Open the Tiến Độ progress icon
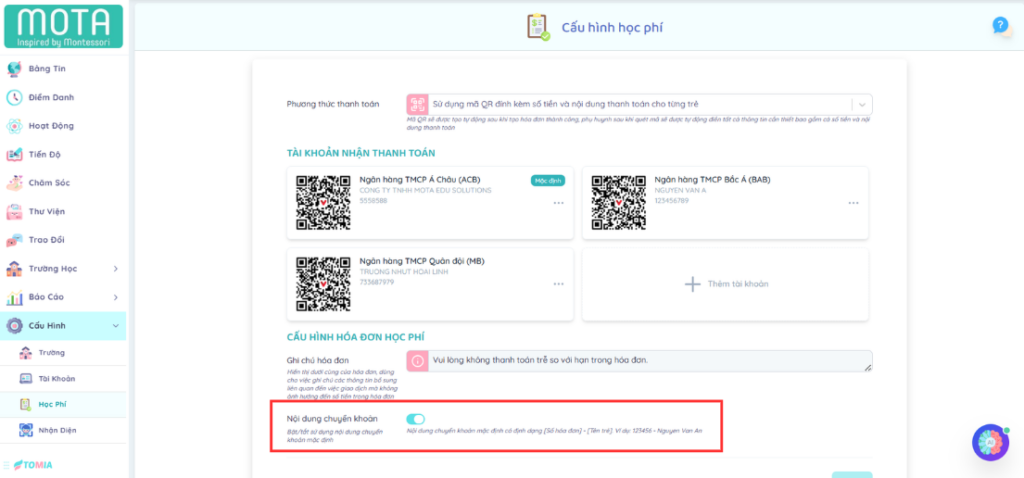 [x=14, y=155]
